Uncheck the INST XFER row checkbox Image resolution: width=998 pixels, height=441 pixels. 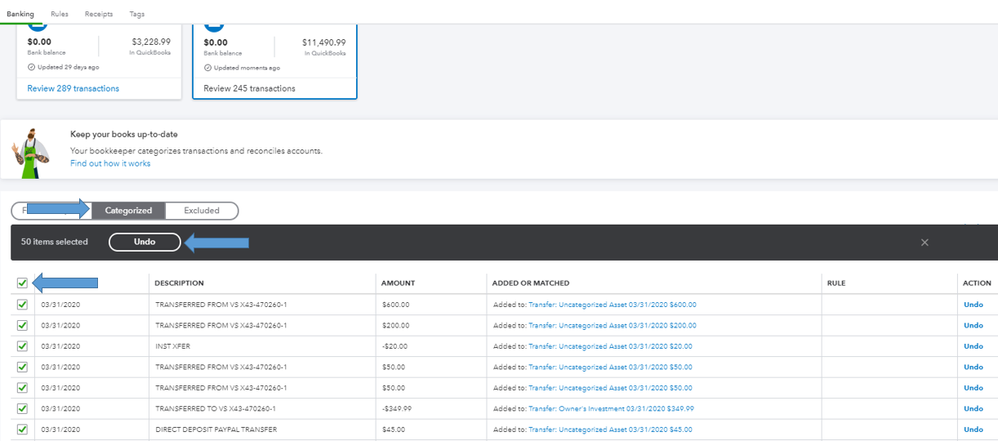(x=22, y=346)
